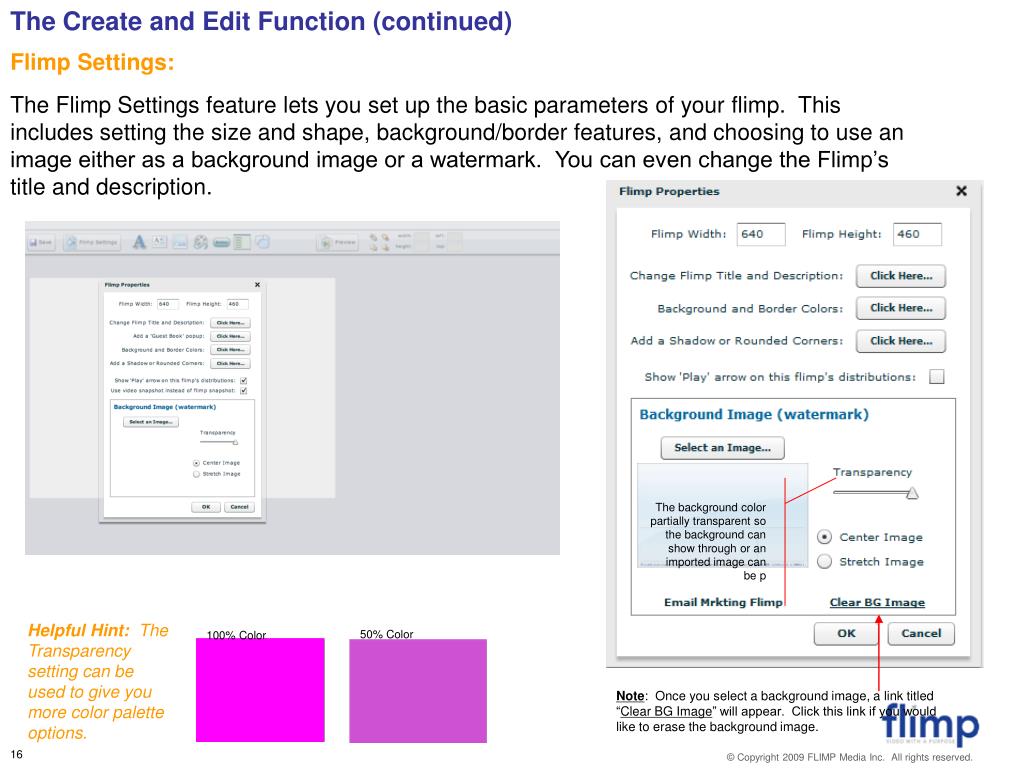
Task: Click Here for Guest Book popup in small dialog
Action: (x=231, y=336)
